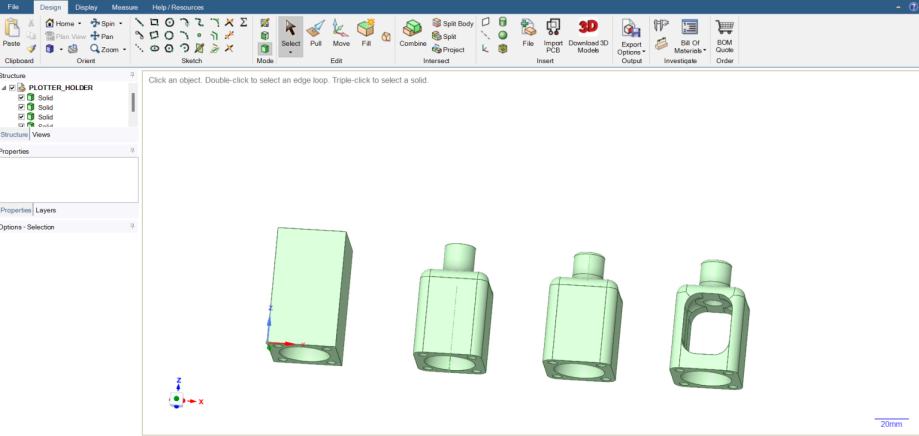
Task: Open the Zoom dropdown arrow
Action: pos(124,50)
